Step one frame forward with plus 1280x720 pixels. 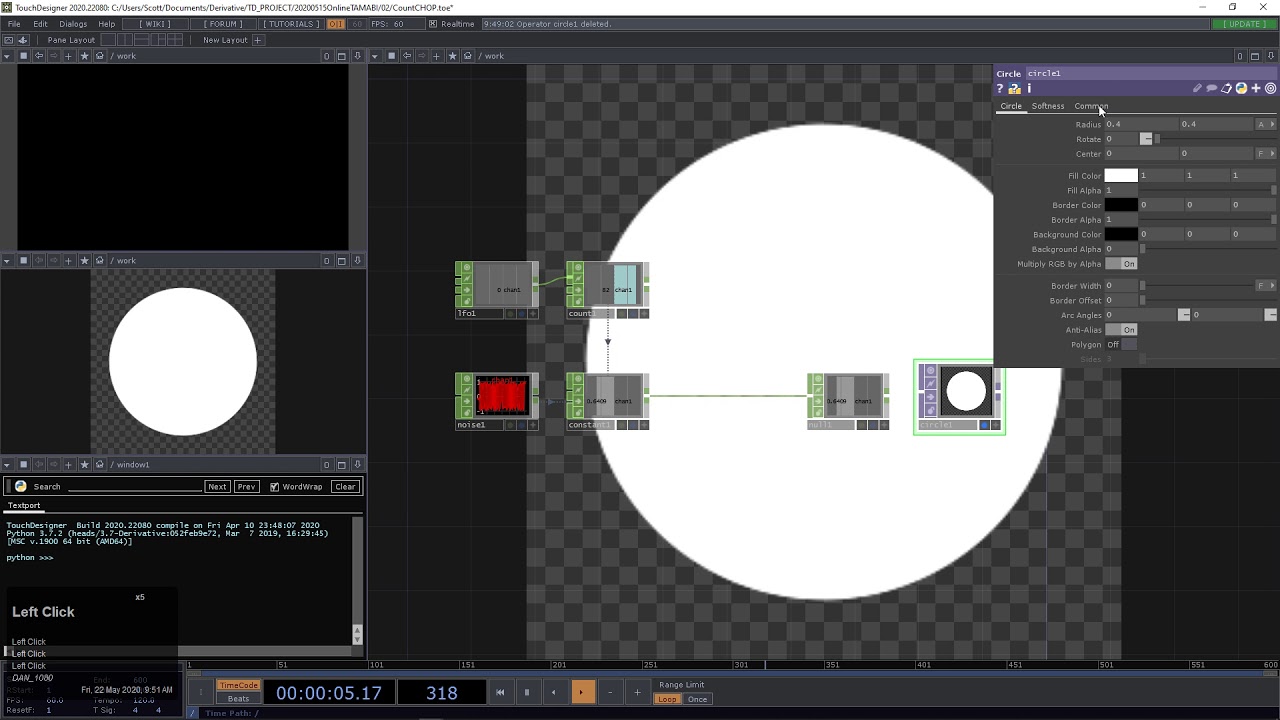pyautogui.click(x=637, y=692)
